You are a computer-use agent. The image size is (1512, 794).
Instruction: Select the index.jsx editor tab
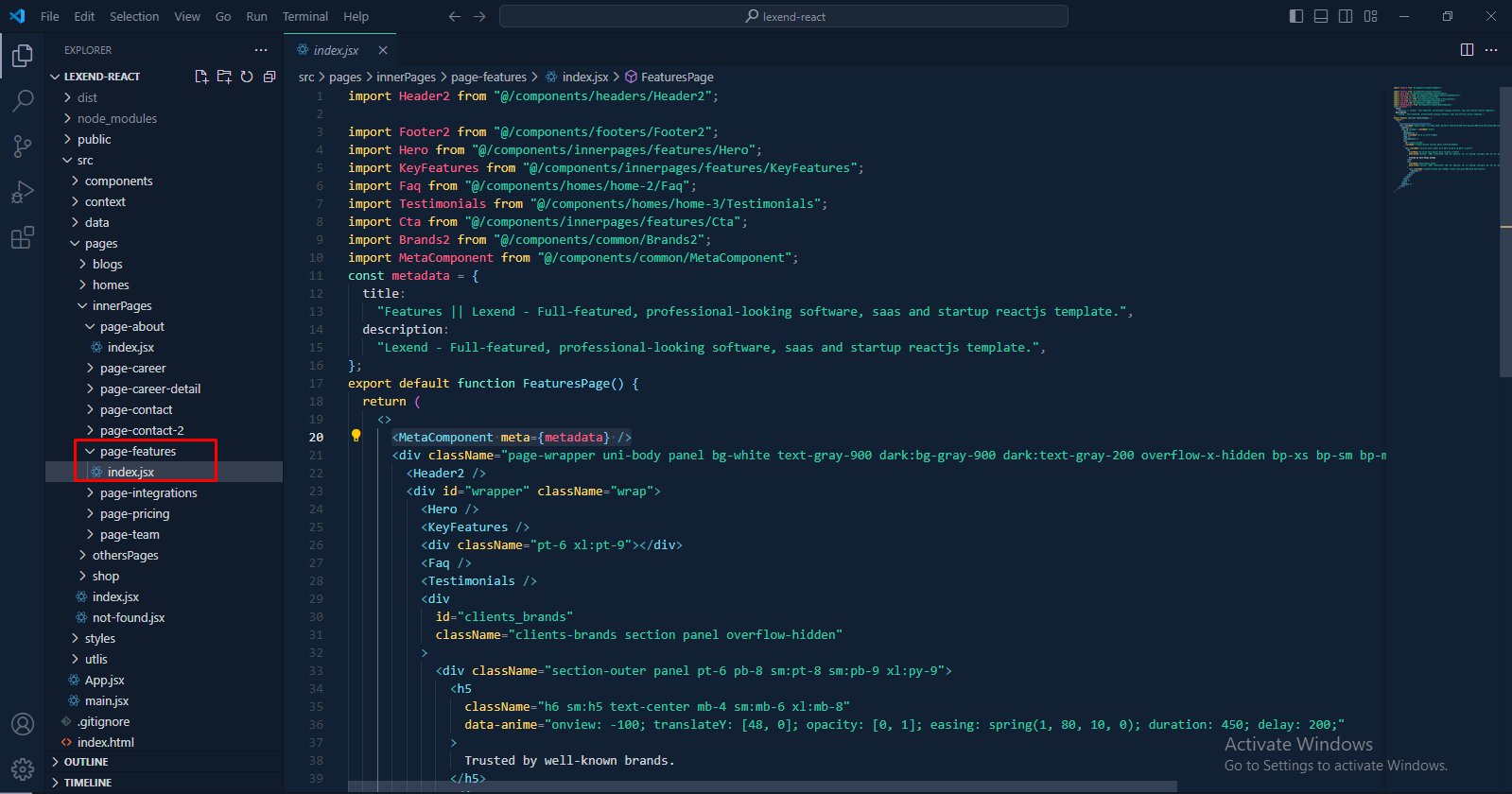(x=336, y=50)
